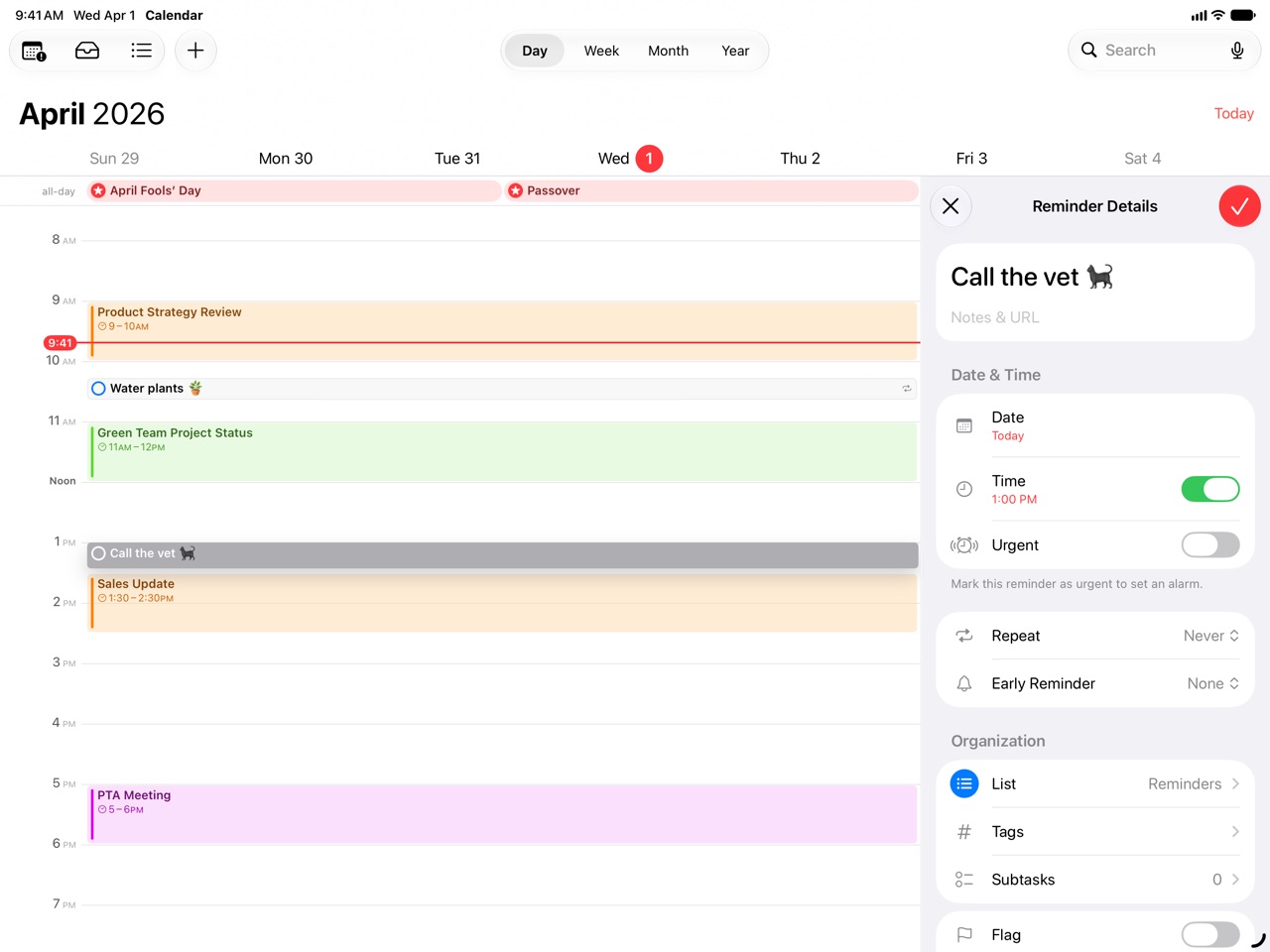Close the Reminder Details panel
This screenshot has height=952, width=1270.
pyautogui.click(x=951, y=206)
